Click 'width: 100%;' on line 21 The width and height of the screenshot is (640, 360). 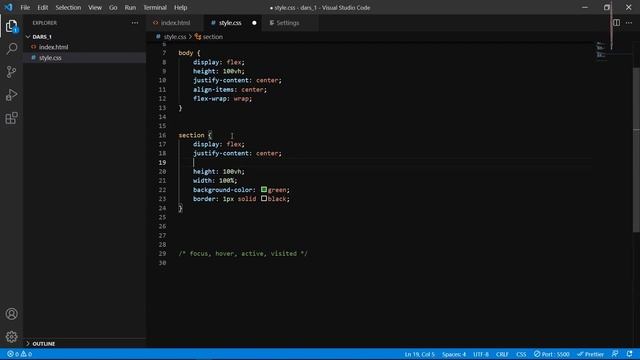(x=215, y=180)
